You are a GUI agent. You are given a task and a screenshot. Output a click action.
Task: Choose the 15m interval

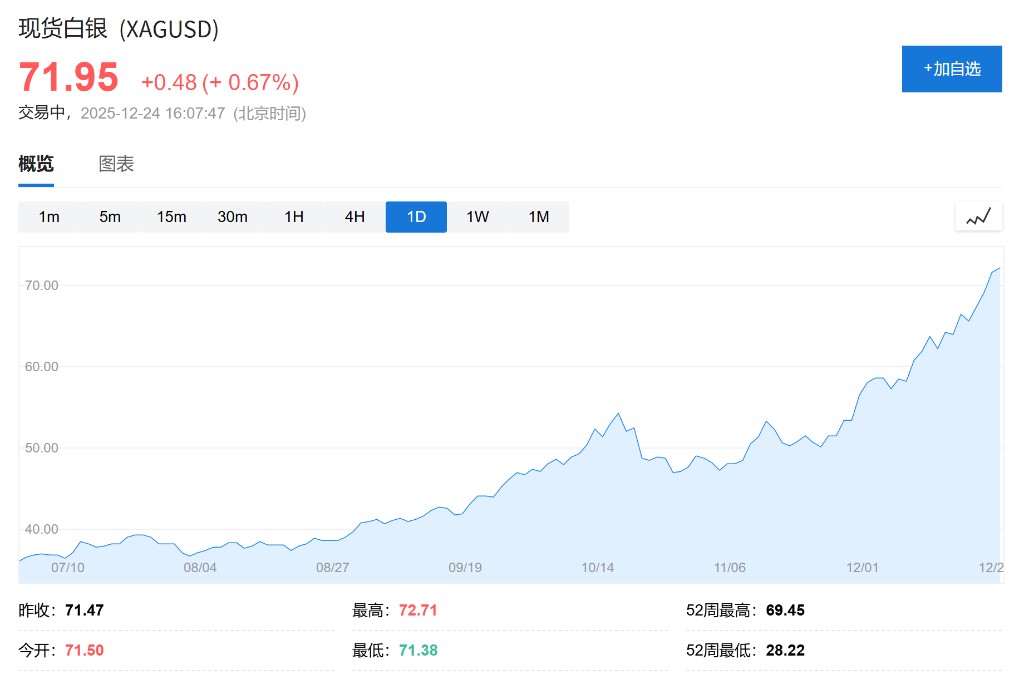(x=171, y=217)
